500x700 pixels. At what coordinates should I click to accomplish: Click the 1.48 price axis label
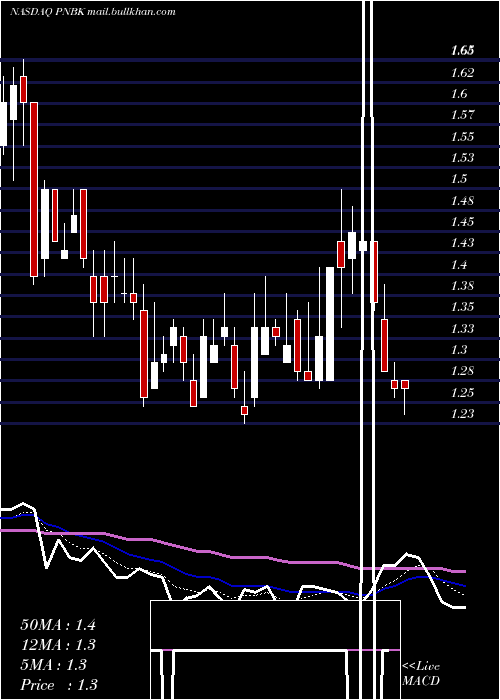click(462, 200)
